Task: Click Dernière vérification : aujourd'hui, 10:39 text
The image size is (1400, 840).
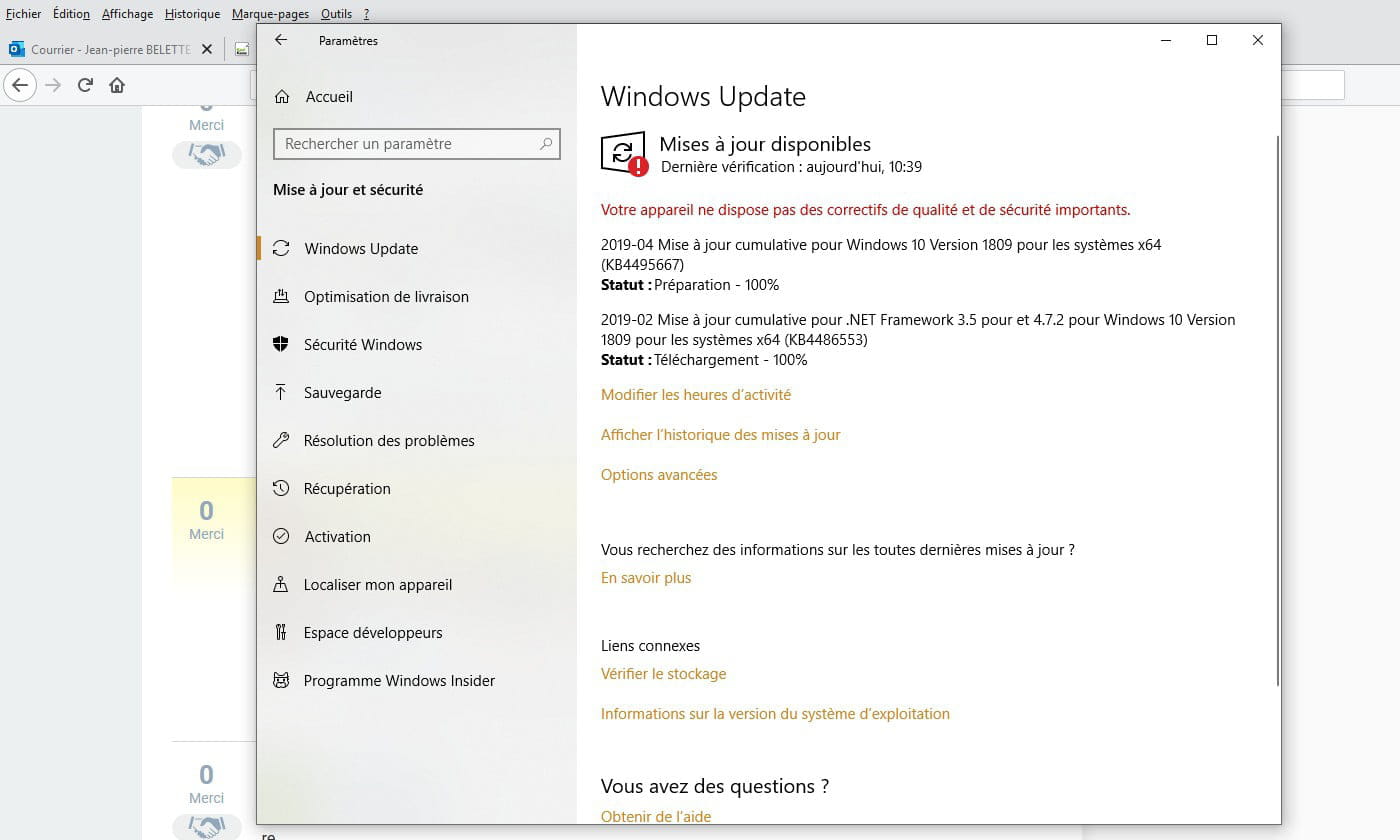Action: (791, 167)
